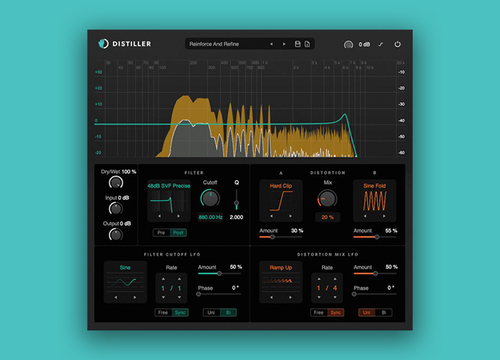Increase Distortion Mix LFO rate denominator
This screenshot has height=360, width=500.
pyautogui.click(x=335, y=279)
